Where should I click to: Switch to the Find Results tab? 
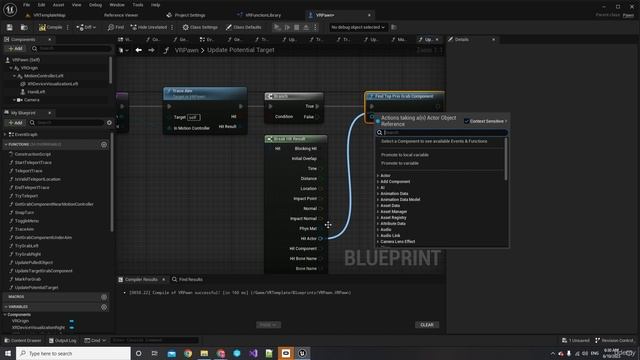point(187,280)
